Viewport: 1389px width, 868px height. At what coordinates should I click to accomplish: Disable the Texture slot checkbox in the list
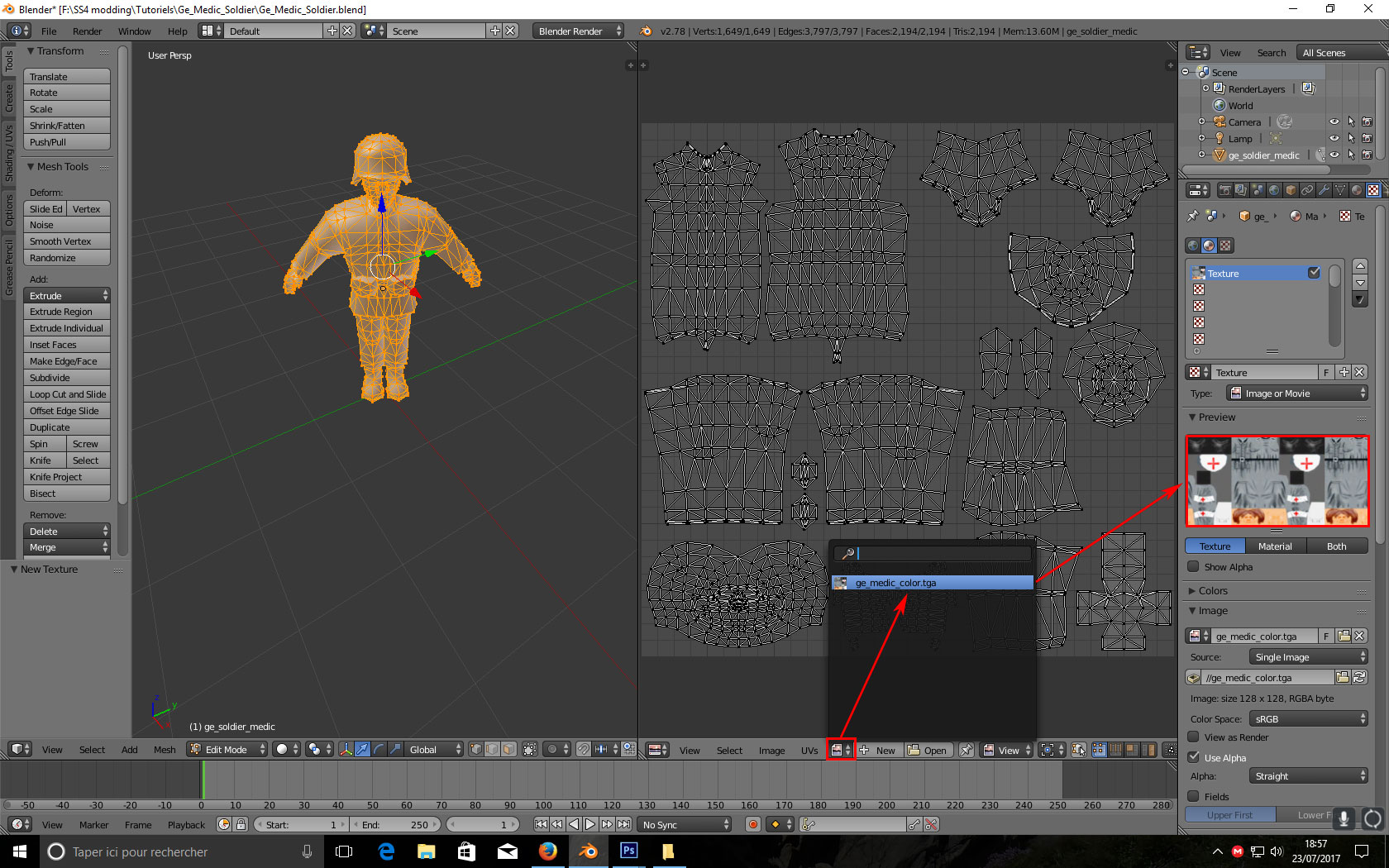pos(1314,273)
